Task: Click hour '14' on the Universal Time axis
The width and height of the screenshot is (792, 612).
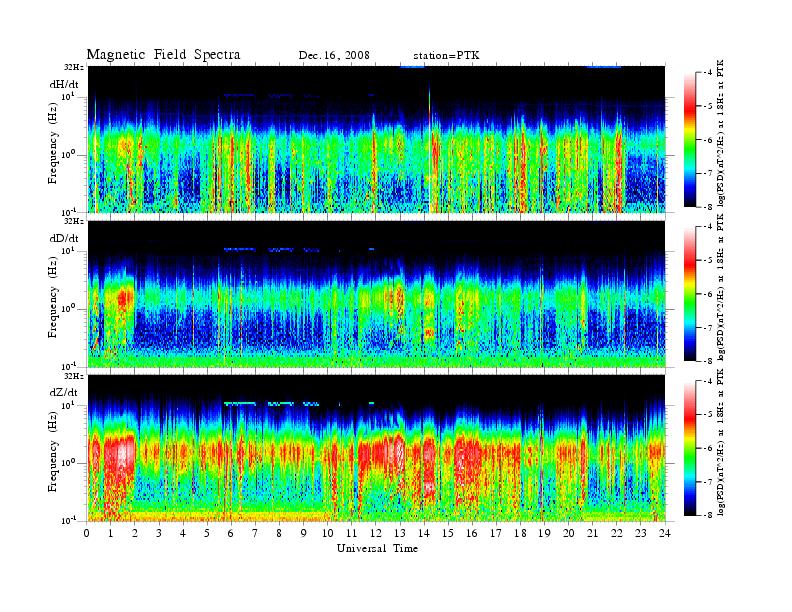Action: tap(424, 534)
